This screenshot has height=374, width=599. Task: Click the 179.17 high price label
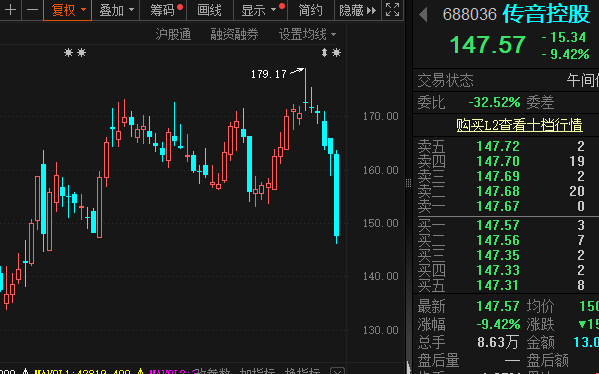pos(269,74)
